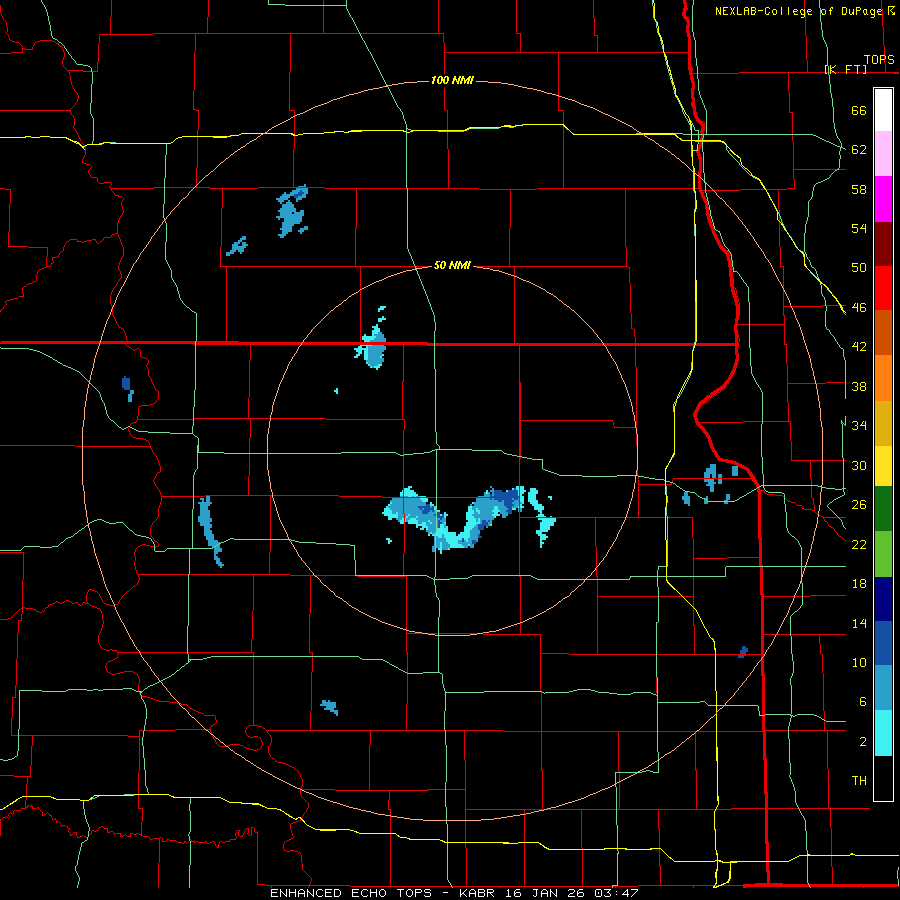
Task: Click the light green legend swatch near 22
Action: pos(883,554)
